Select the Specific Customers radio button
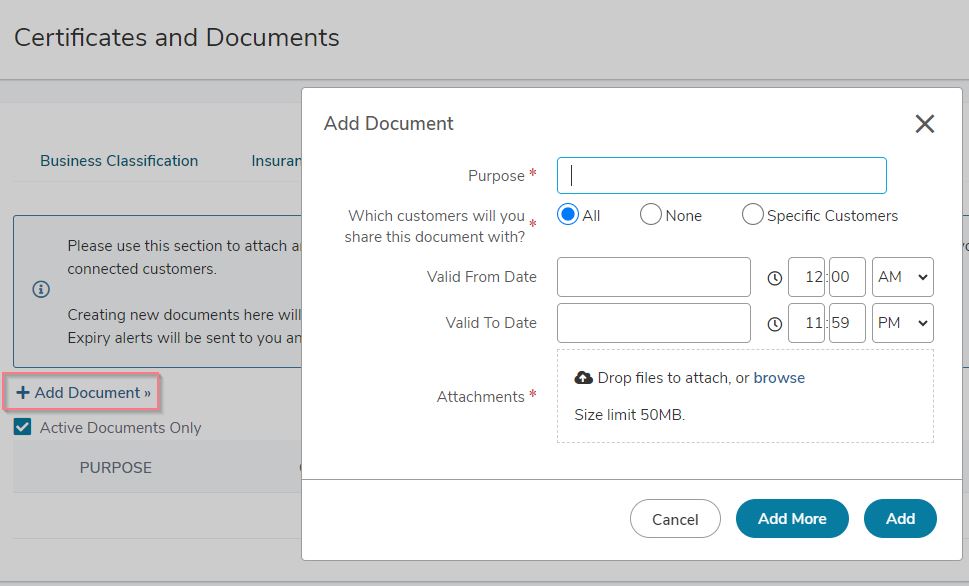Viewport: 969px width, 586px height. coord(752,214)
